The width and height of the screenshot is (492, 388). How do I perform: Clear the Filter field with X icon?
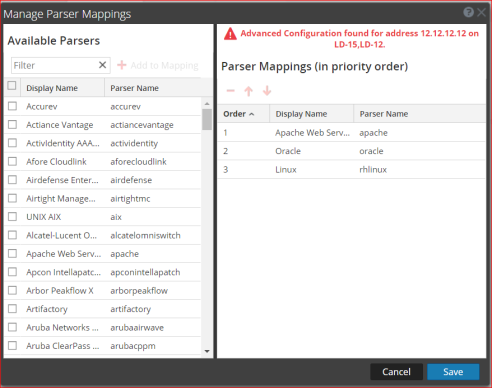103,65
